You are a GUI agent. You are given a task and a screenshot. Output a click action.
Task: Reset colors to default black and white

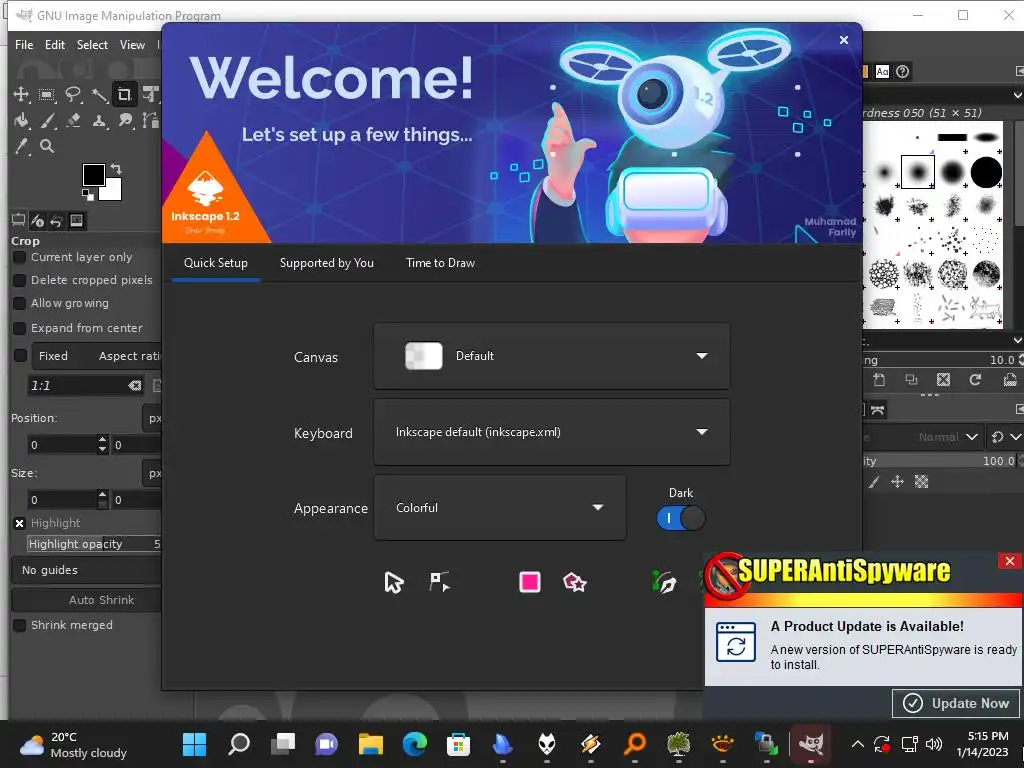(88, 194)
